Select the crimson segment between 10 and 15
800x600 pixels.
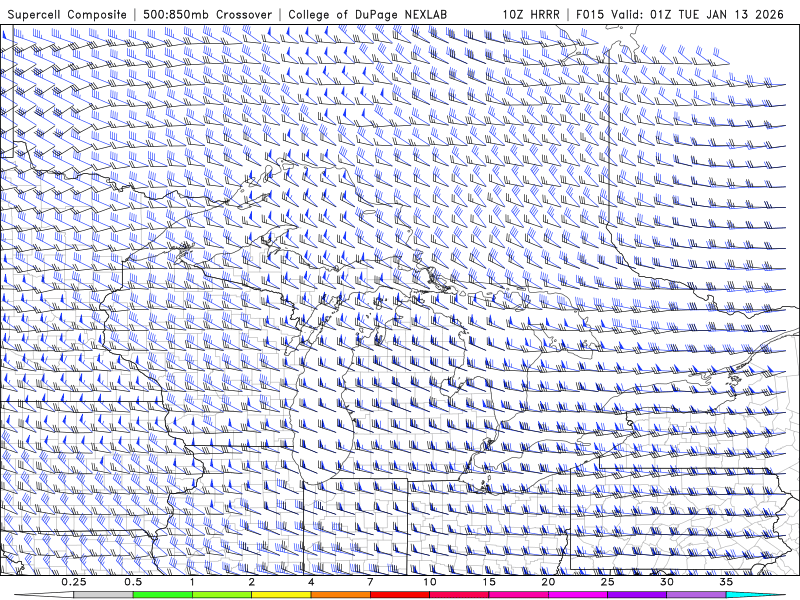point(459,595)
